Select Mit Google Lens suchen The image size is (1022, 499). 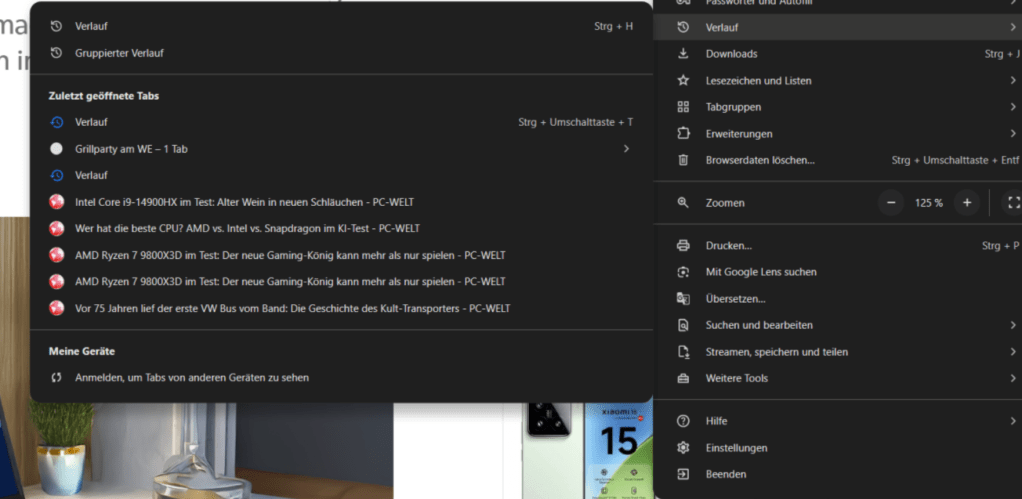coord(838,272)
